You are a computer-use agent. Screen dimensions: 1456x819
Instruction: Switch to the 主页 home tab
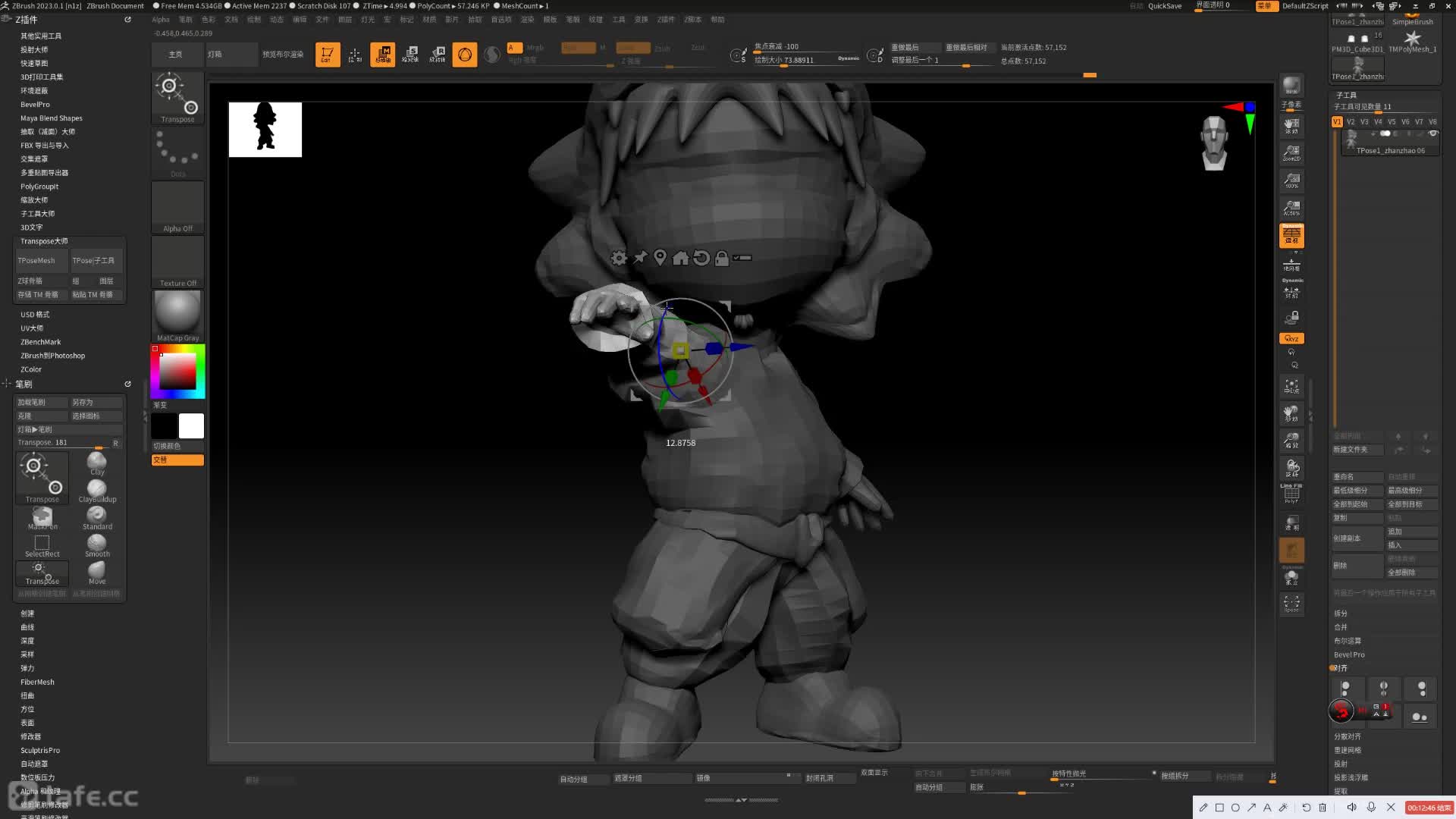pos(176,55)
